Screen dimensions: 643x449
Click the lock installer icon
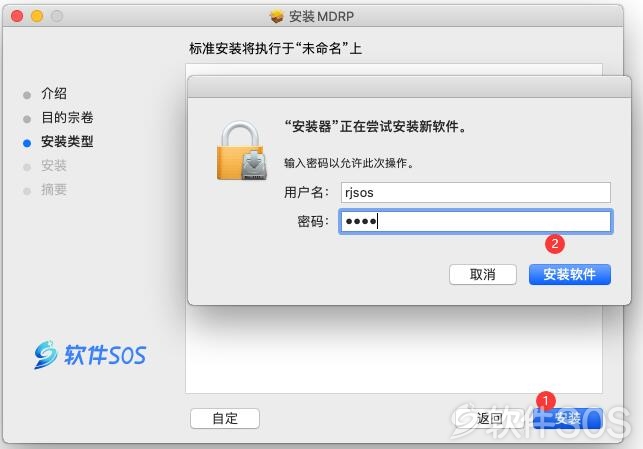(x=242, y=150)
